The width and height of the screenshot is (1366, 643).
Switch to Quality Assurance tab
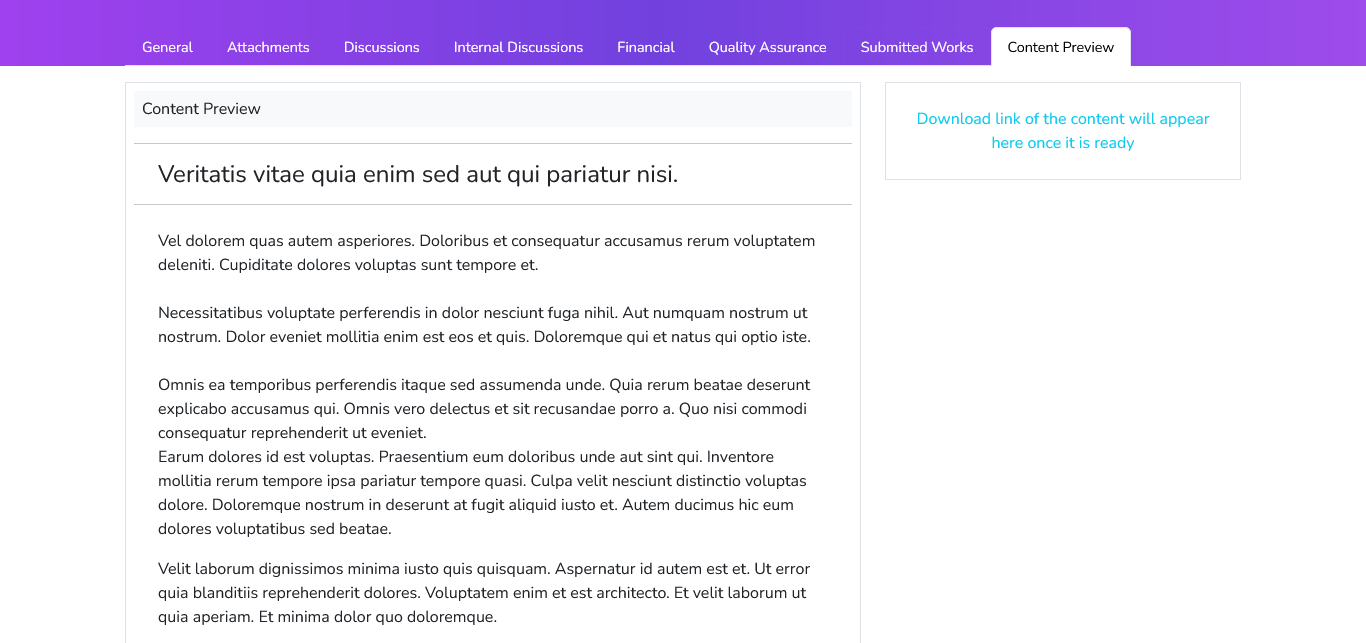767,47
